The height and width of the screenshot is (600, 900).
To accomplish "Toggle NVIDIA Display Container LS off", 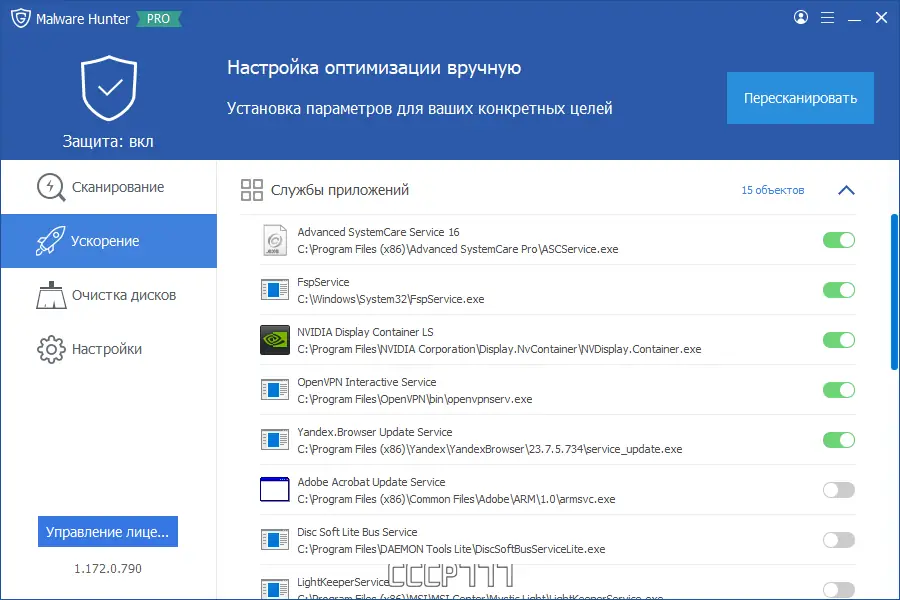I will (839, 340).
